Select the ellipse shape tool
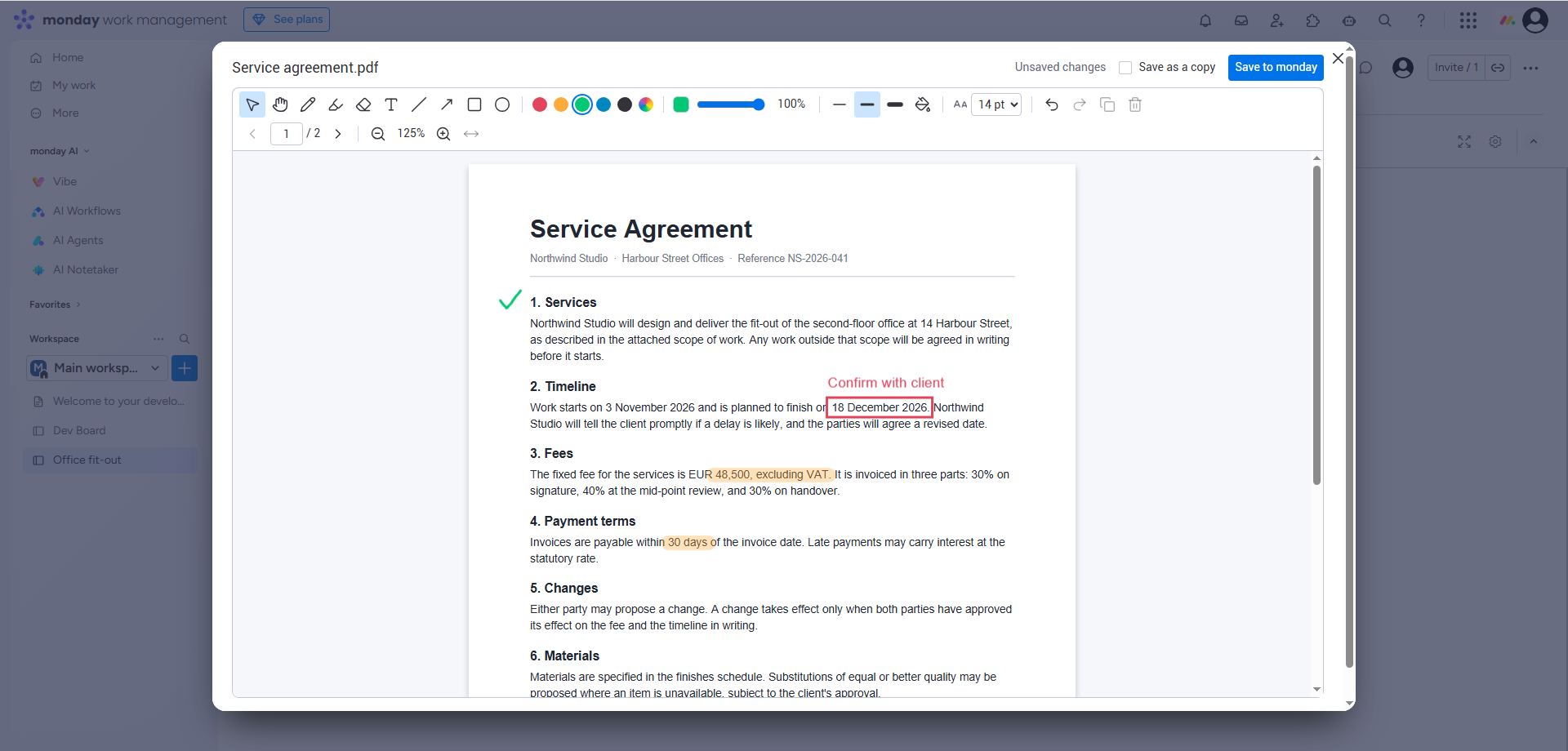 click(x=502, y=104)
